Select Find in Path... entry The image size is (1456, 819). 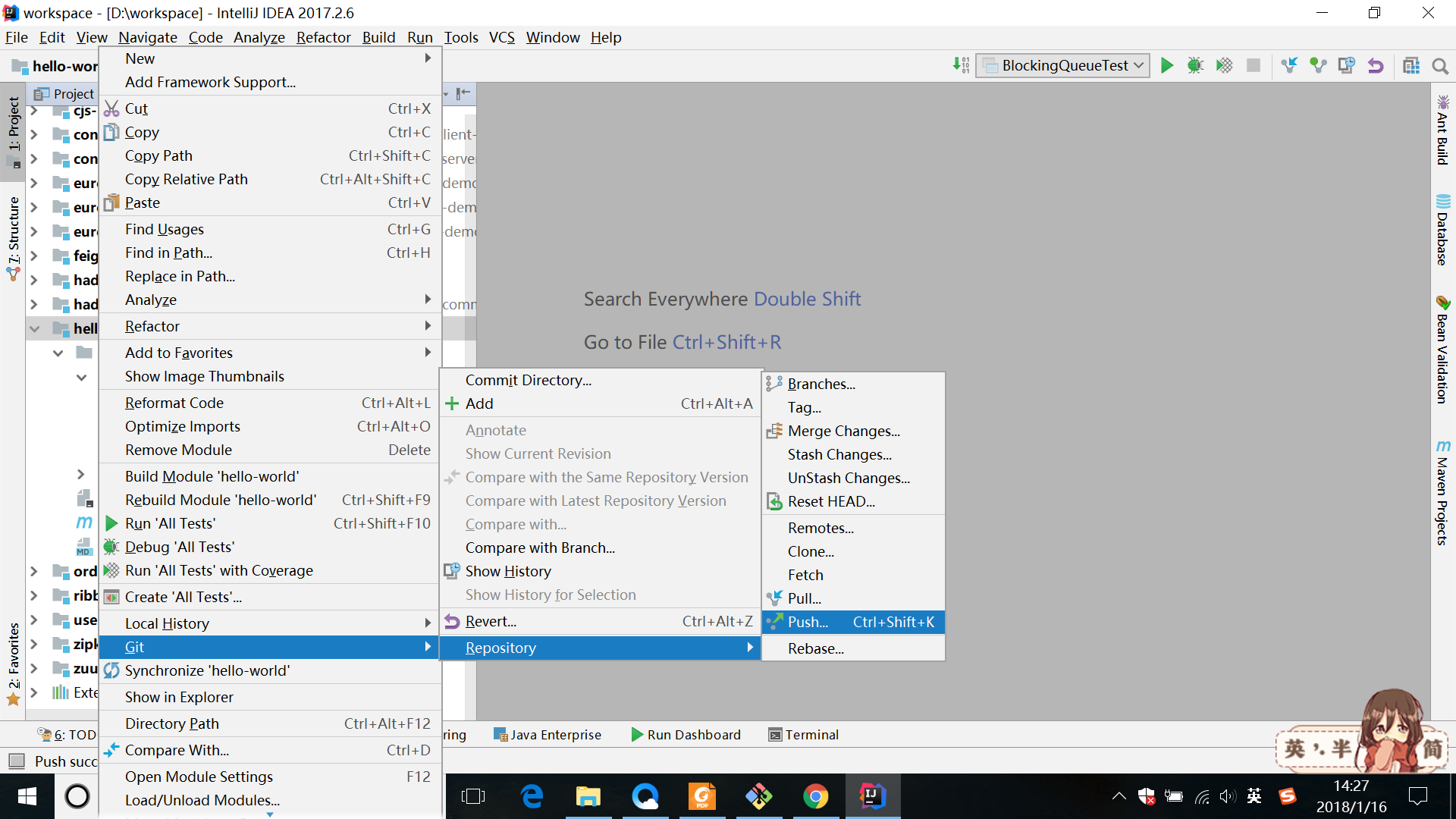pyautogui.click(x=270, y=253)
